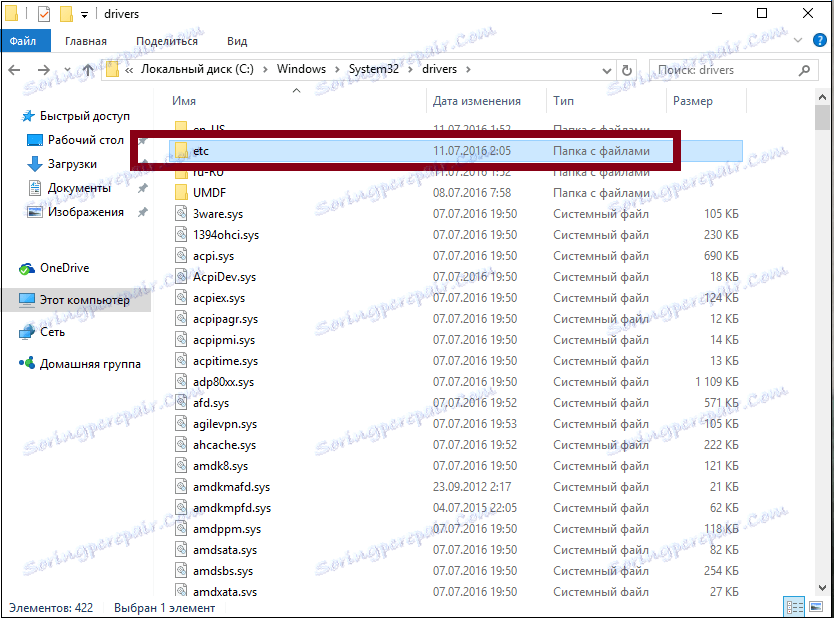Select Рабочий стол in navigation pane
The height and width of the screenshot is (618, 834).
pyautogui.click(x=85, y=140)
